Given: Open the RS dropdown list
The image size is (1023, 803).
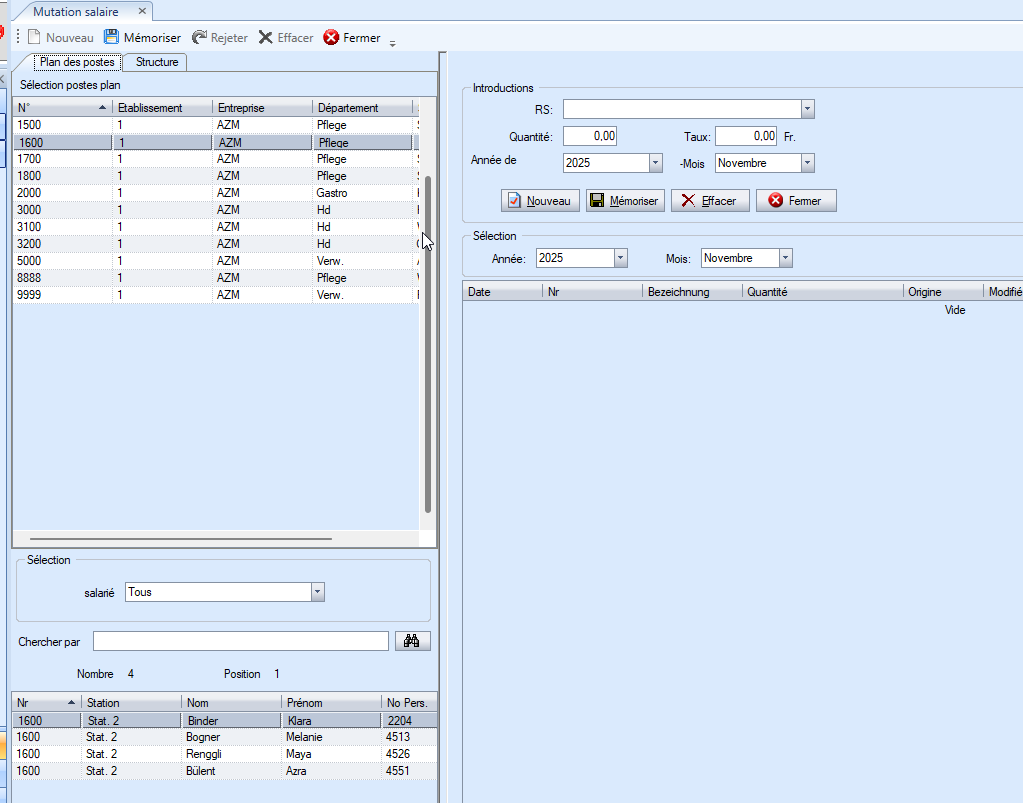Looking at the screenshot, I should click(x=807, y=109).
